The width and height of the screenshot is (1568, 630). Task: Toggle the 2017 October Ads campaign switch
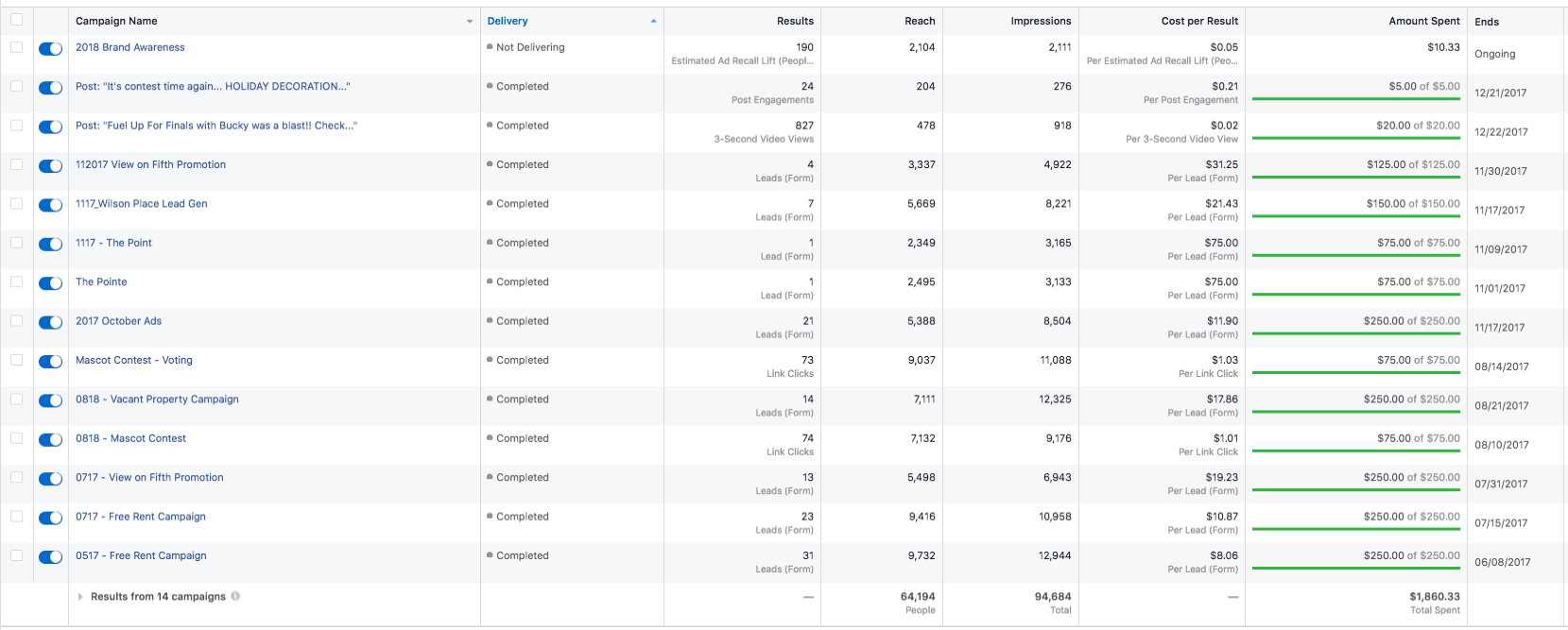[x=50, y=323]
